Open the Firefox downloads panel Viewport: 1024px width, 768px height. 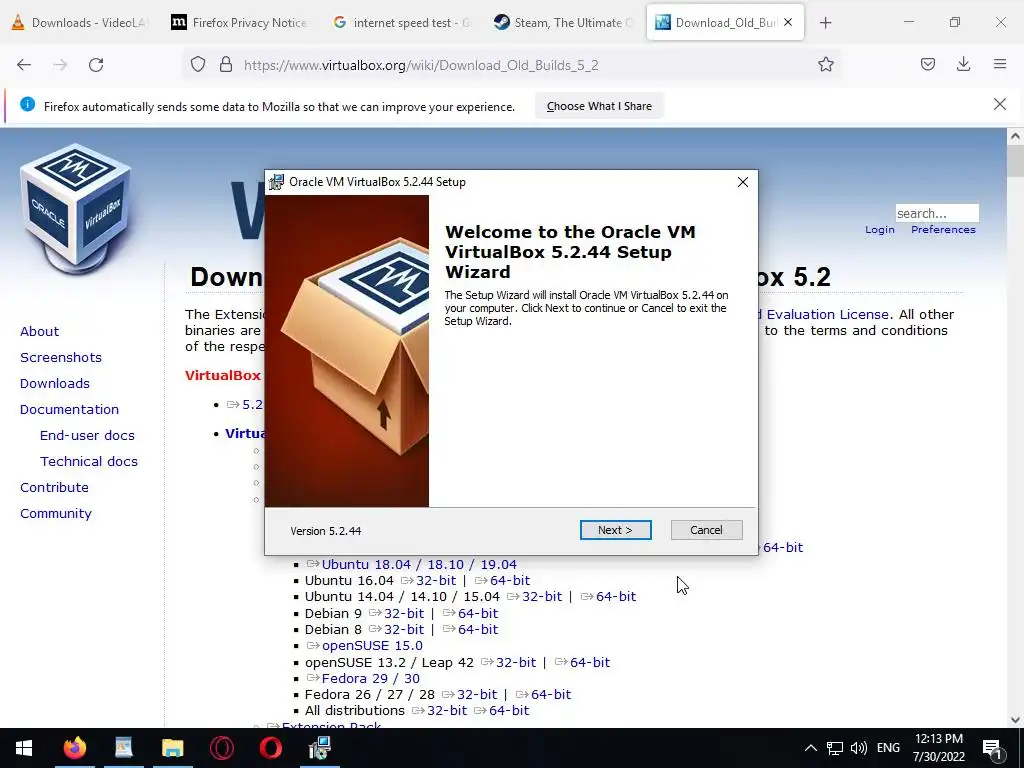coord(963,65)
